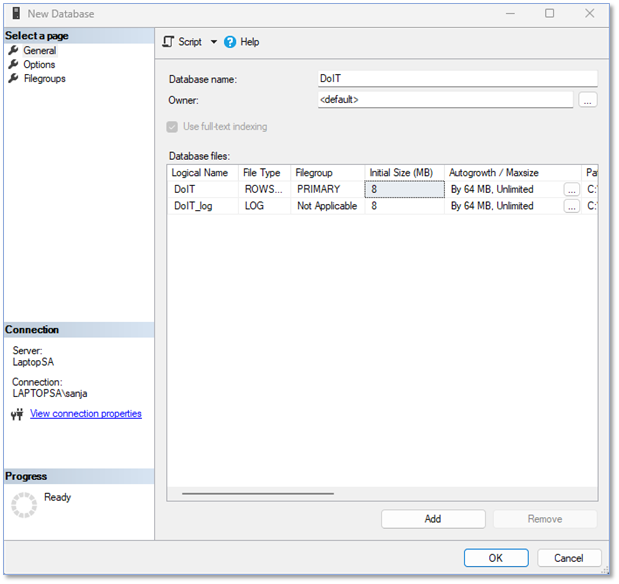Click the horizontal scrollbar of file grid

point(258,493)
